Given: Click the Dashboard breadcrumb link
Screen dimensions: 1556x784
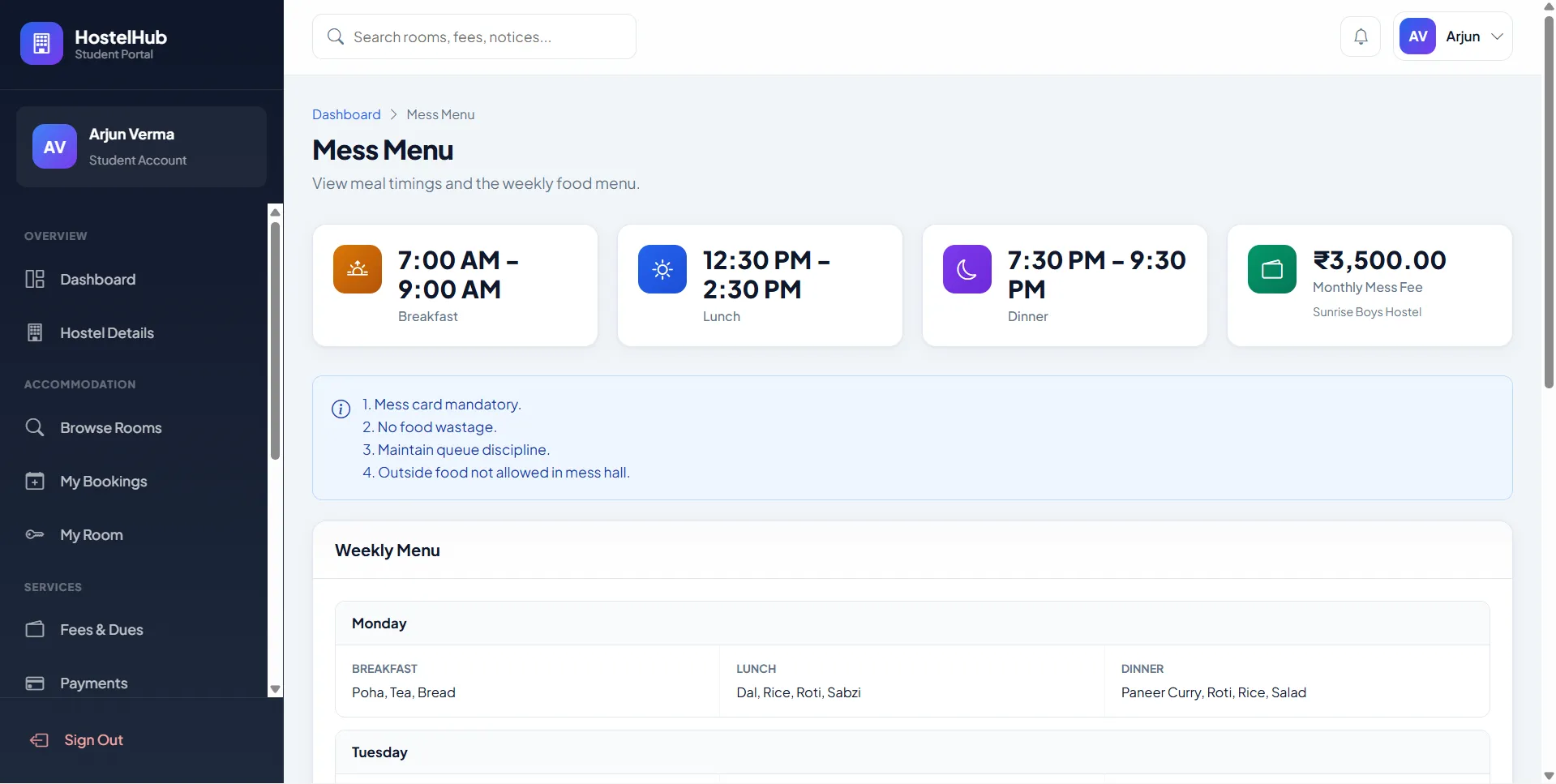Looking at the screenshot, I should click(x=346, y=114).
